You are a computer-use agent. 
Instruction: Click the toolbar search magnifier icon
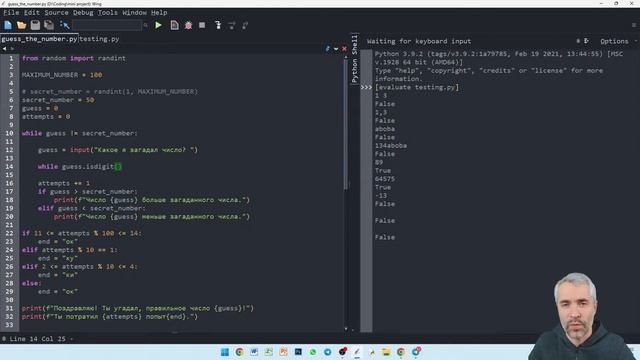click(x=145, y=25)
